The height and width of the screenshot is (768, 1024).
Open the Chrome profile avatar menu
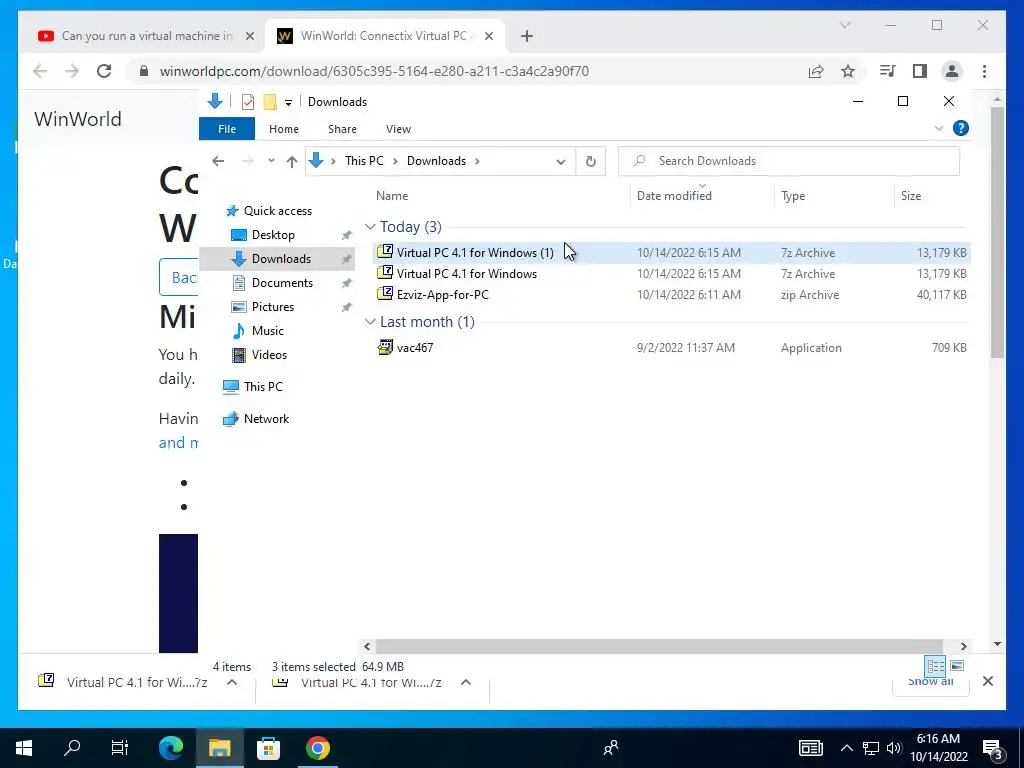click(x=952, y=71)
